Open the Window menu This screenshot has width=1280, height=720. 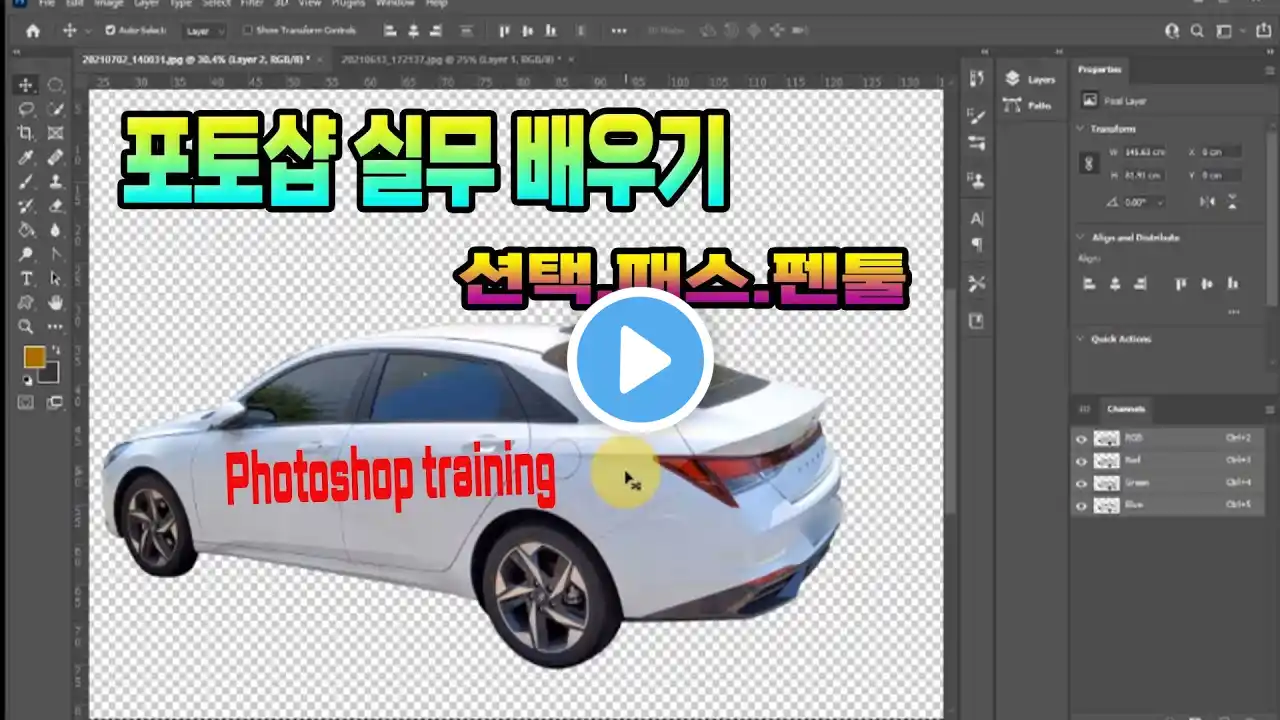[395, 3]
